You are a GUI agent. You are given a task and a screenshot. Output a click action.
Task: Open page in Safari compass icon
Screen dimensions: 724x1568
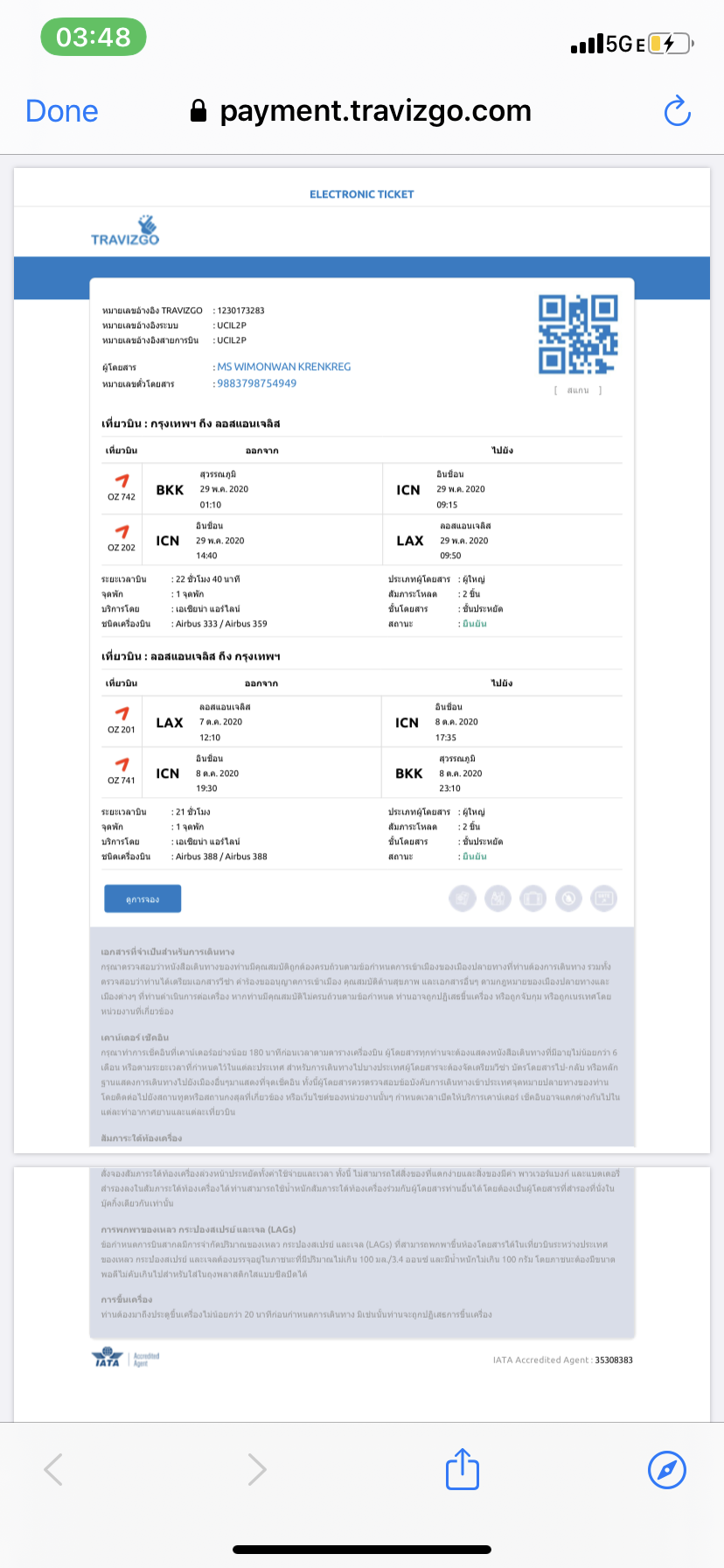666,1469
